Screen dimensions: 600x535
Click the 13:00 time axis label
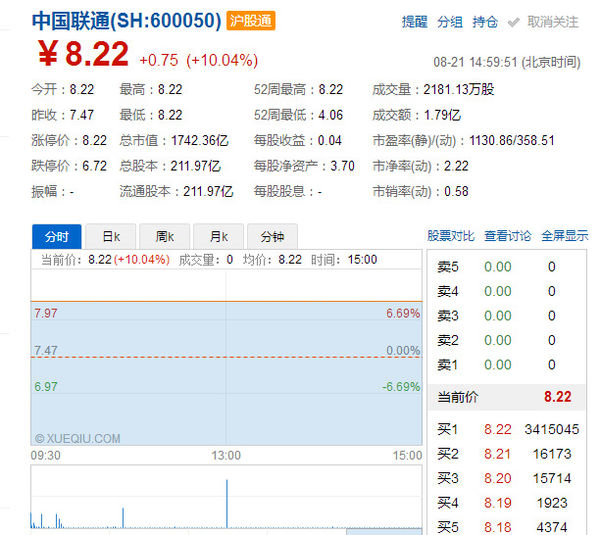(226, 455)
